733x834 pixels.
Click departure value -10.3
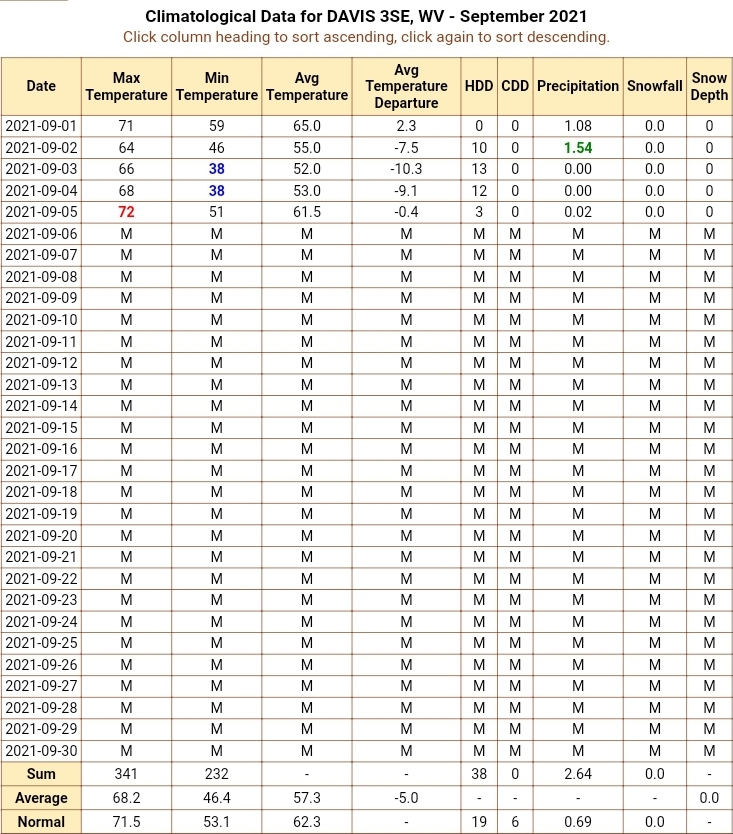[406, 169]
